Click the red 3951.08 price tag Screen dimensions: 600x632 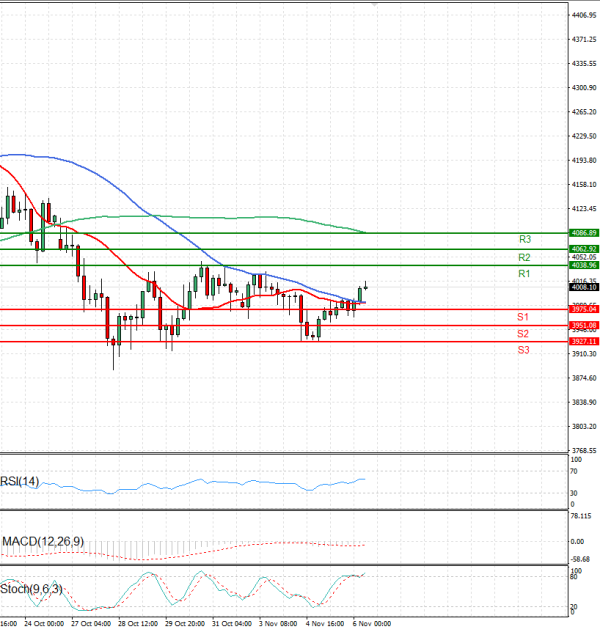[583, 326]
